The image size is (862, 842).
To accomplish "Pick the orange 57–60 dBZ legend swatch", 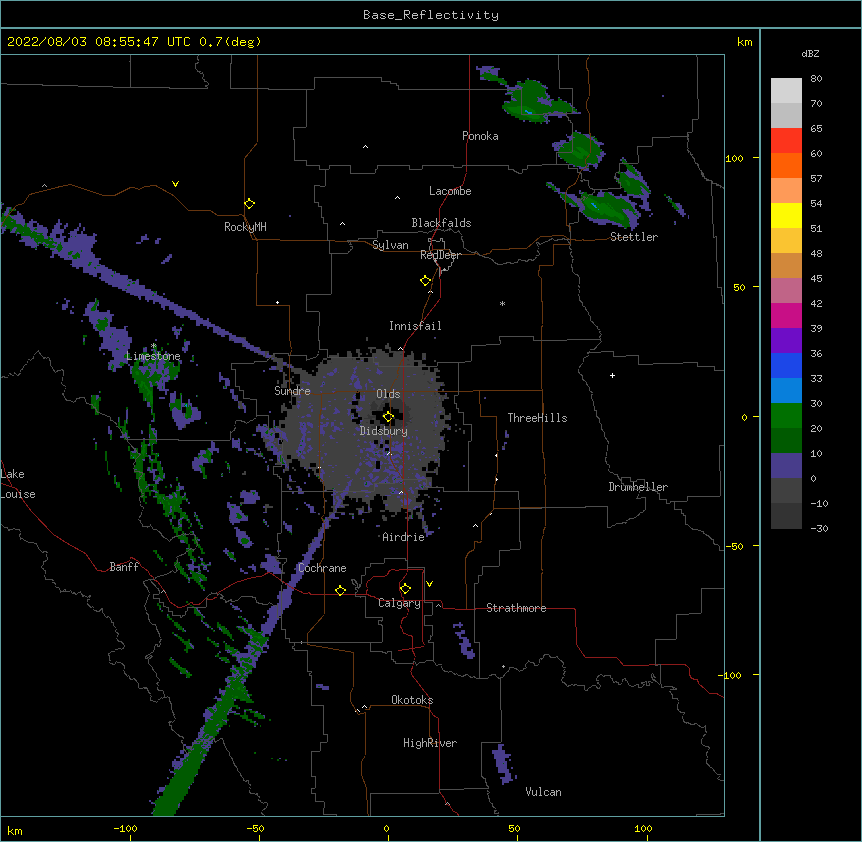I will 786,165.
